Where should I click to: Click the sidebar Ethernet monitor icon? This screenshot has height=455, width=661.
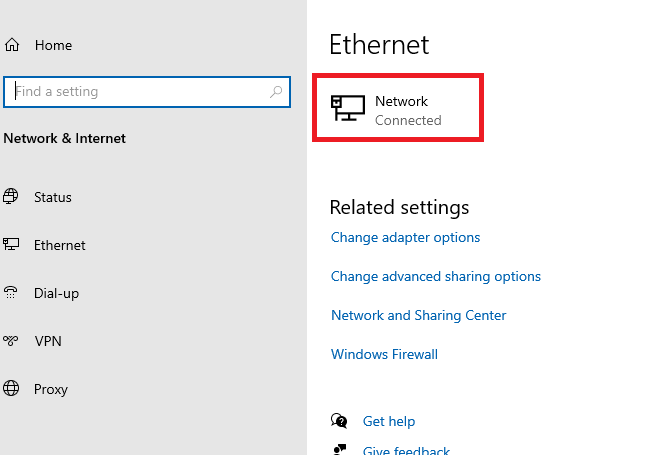[11, 244]
